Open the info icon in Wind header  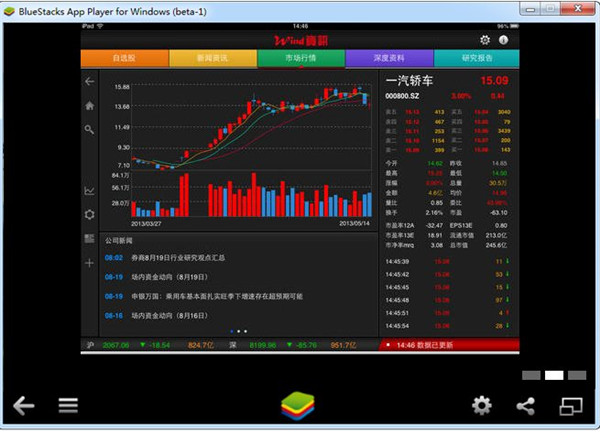click(504, 40)
